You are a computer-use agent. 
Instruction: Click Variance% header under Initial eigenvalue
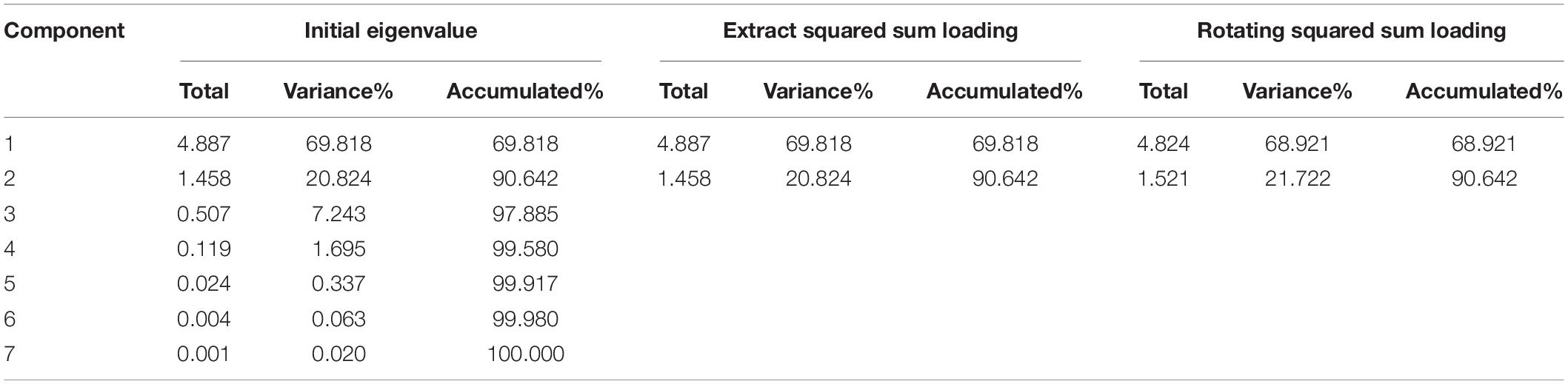pos(338,91)
